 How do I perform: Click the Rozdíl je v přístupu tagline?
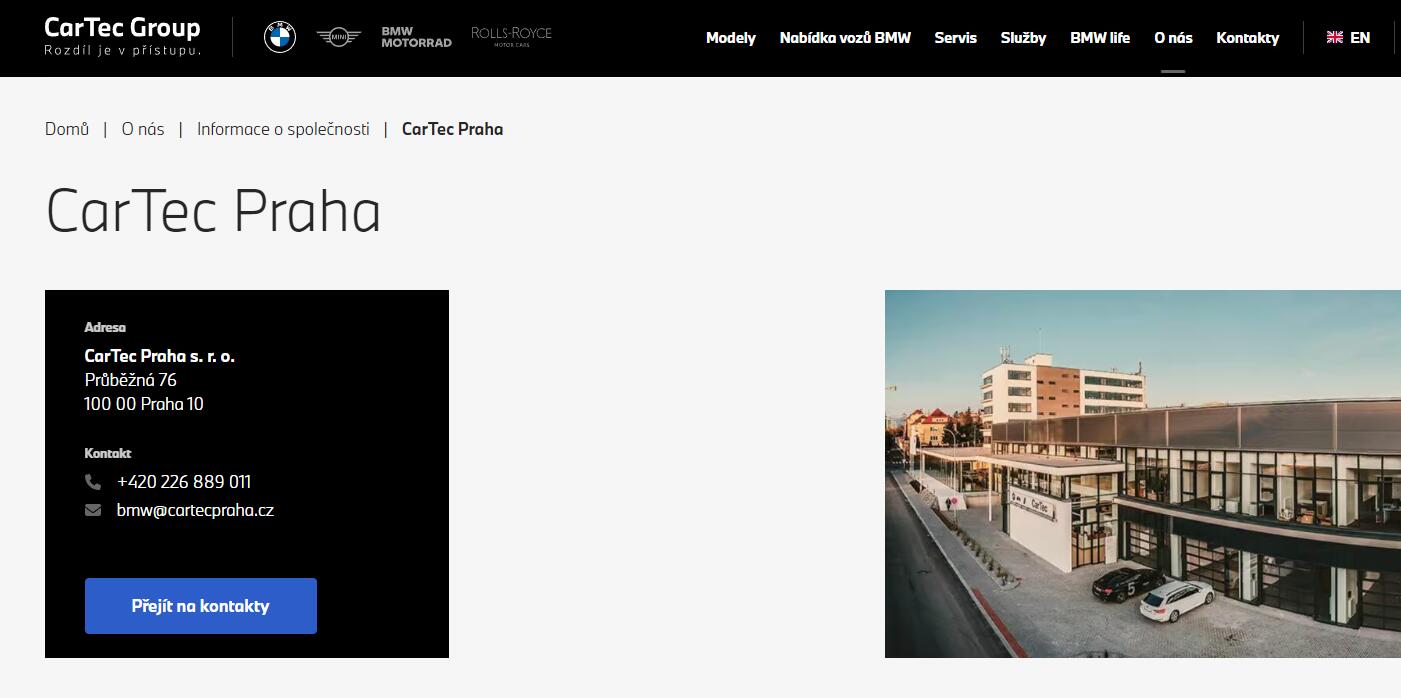coord(122,50)
